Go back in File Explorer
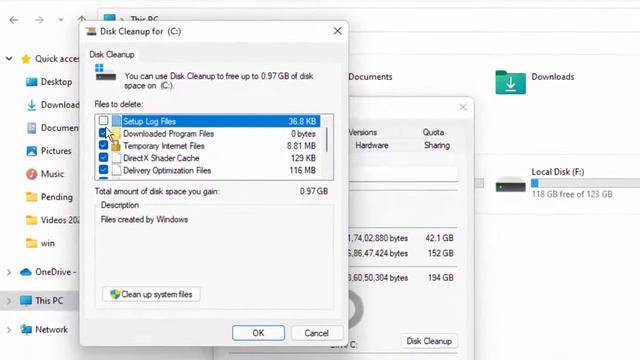 [13, 20]
